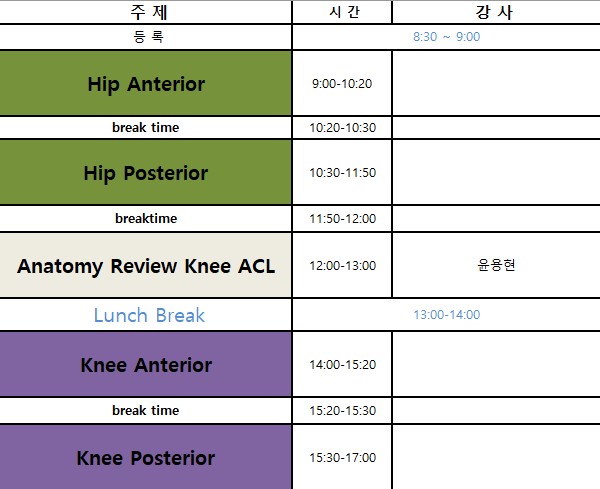Click the 15:30-17:00 time cell
The image size is (600, 489).
pyautogui.click(x=342, y=458)
